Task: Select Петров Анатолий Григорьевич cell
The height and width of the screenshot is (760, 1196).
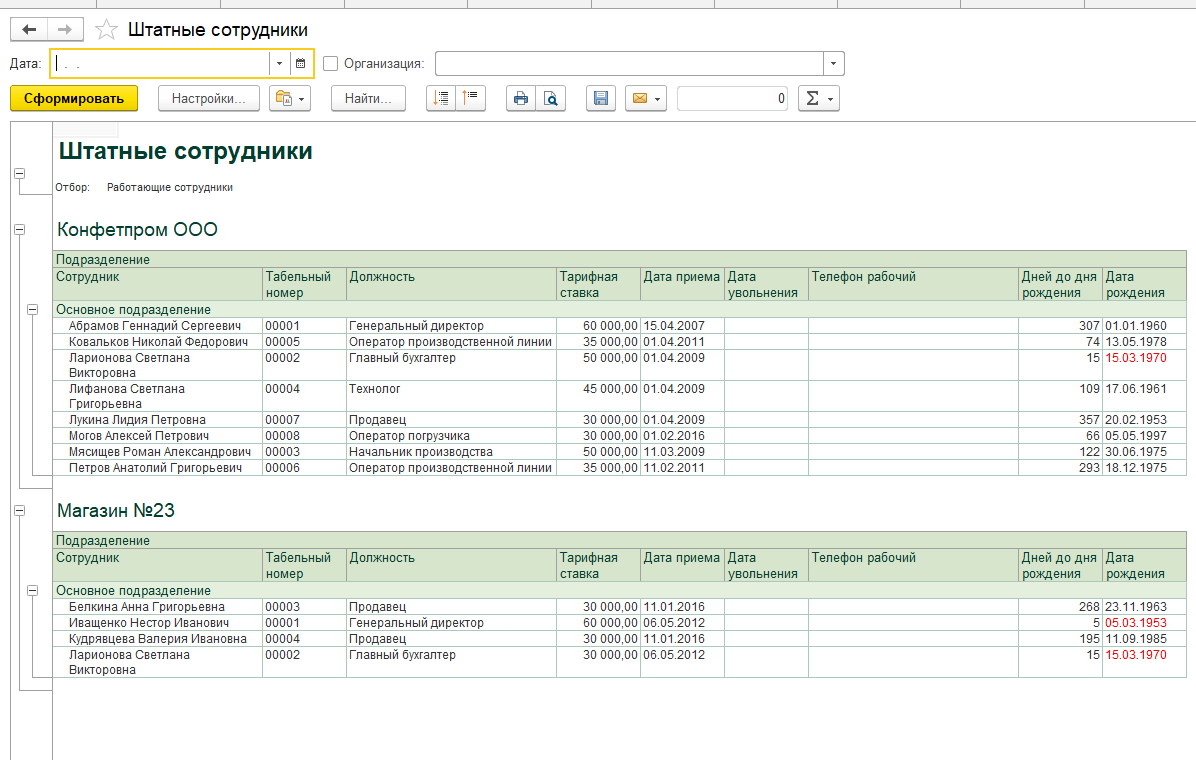Action: tap(158, 468)
